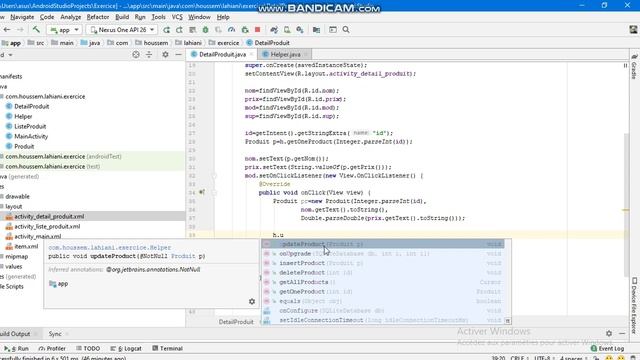Switch to the Sync tab in the Build panel
The width and height of the screenshot is (640, 360).
(x=55, y=334)
